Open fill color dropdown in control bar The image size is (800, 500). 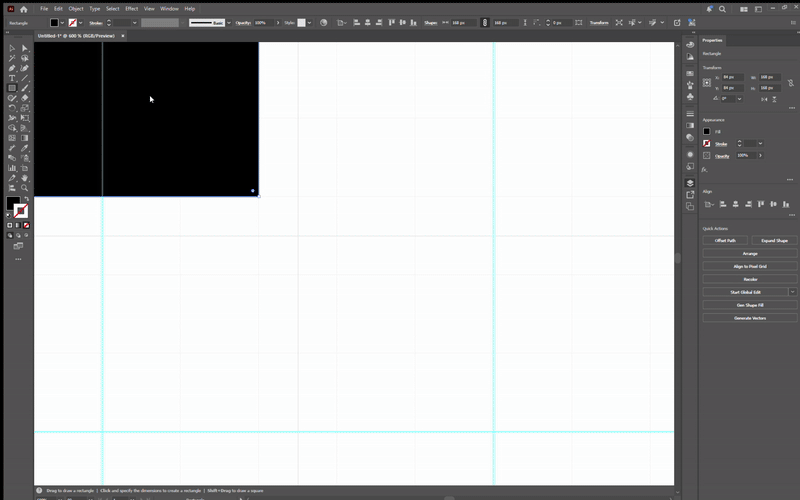62,22
